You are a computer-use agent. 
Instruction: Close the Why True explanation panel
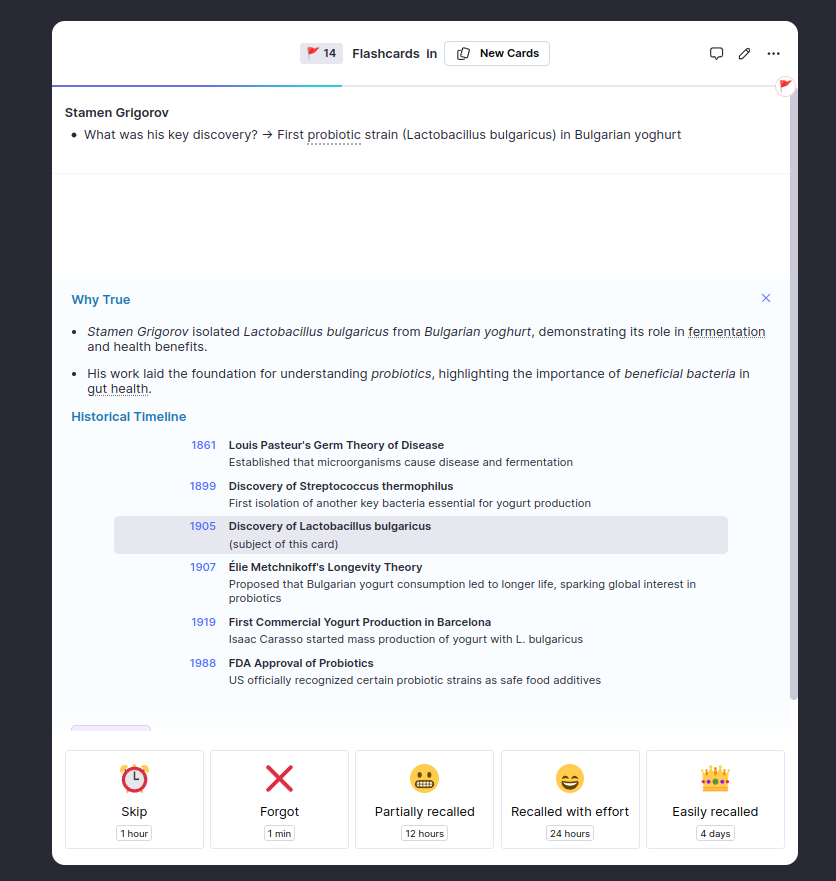[x=766, y=298]
